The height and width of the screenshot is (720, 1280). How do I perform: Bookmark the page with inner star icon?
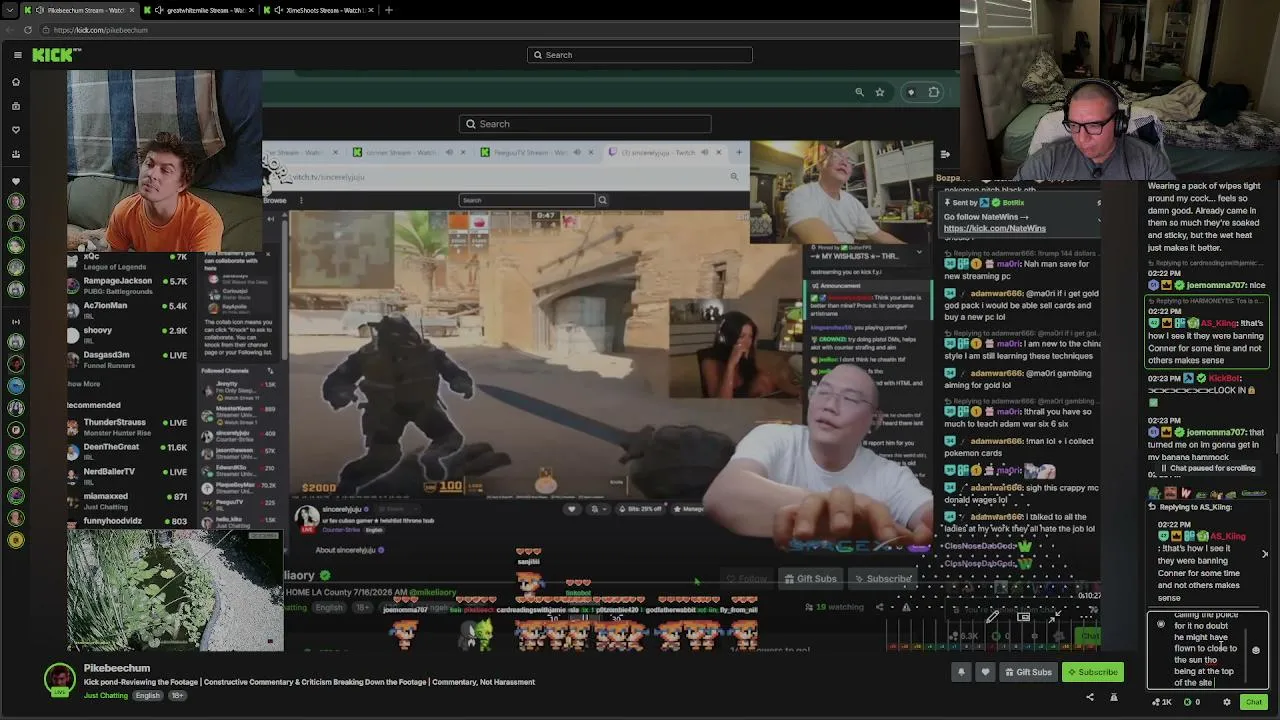point(880,92)
